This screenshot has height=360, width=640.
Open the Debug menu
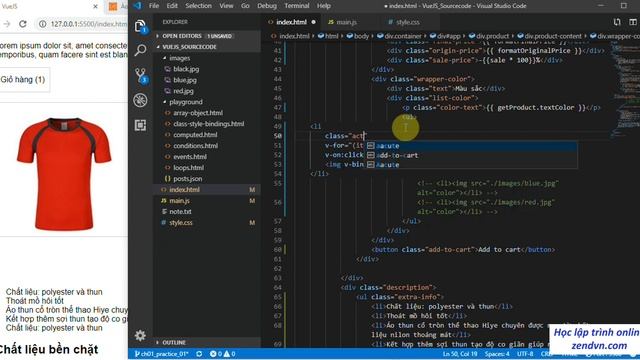tap(267, 6)
